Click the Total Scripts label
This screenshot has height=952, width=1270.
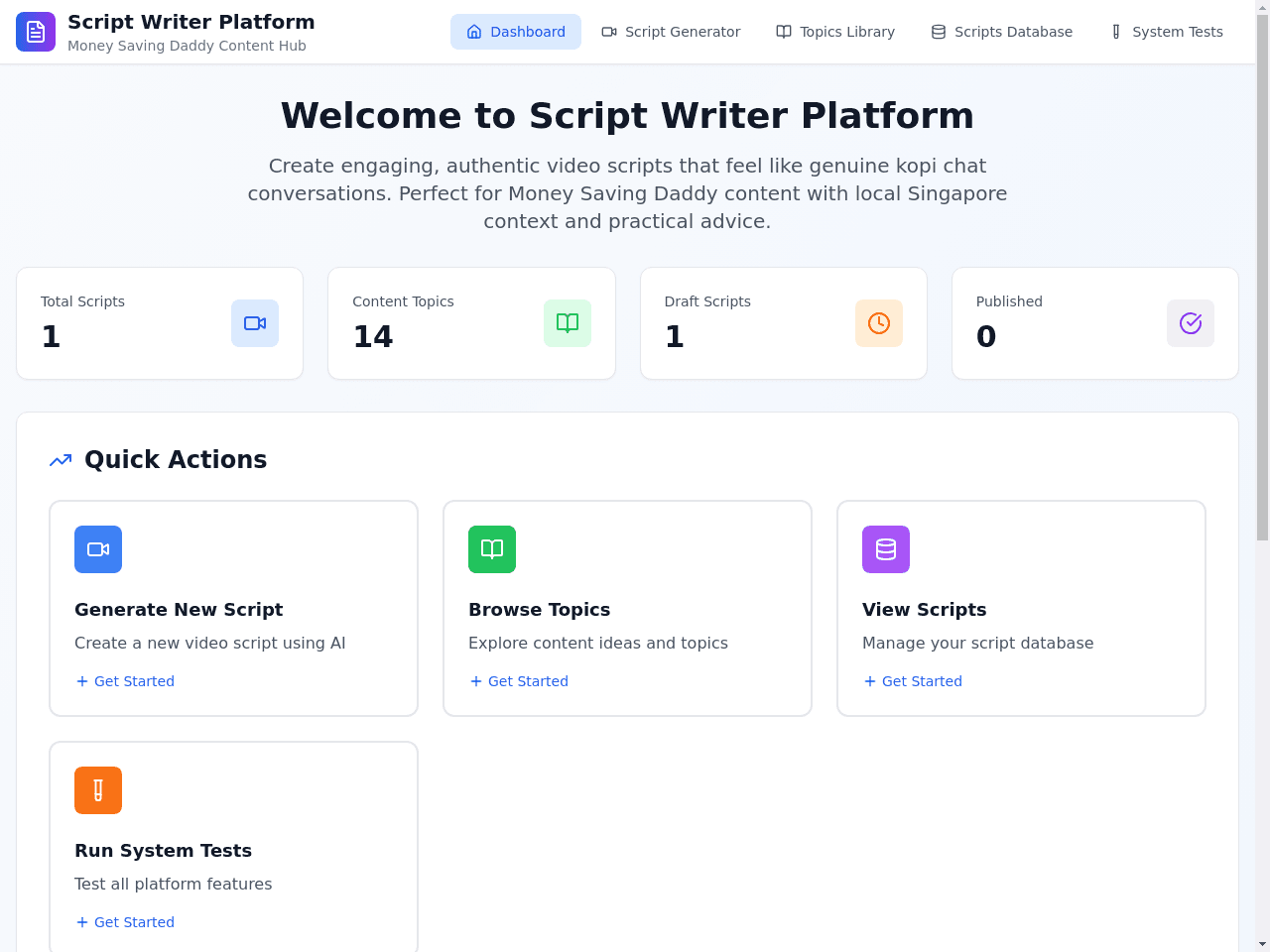pyautogui.click(x=83, y=301)
